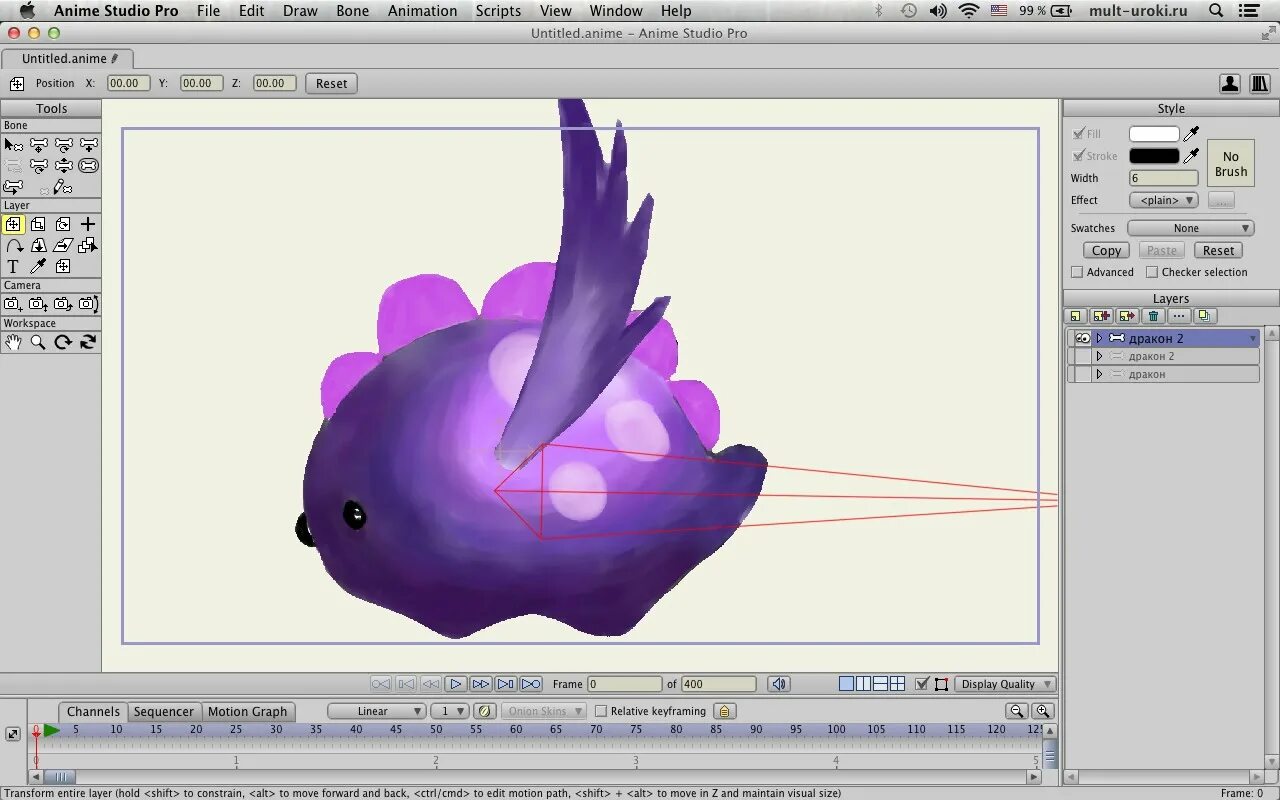Expand the selected дракон 2 layer triangle
Image resolution: width=1280 pixels, height=800 pixels.
click(x=1099, y=338)
